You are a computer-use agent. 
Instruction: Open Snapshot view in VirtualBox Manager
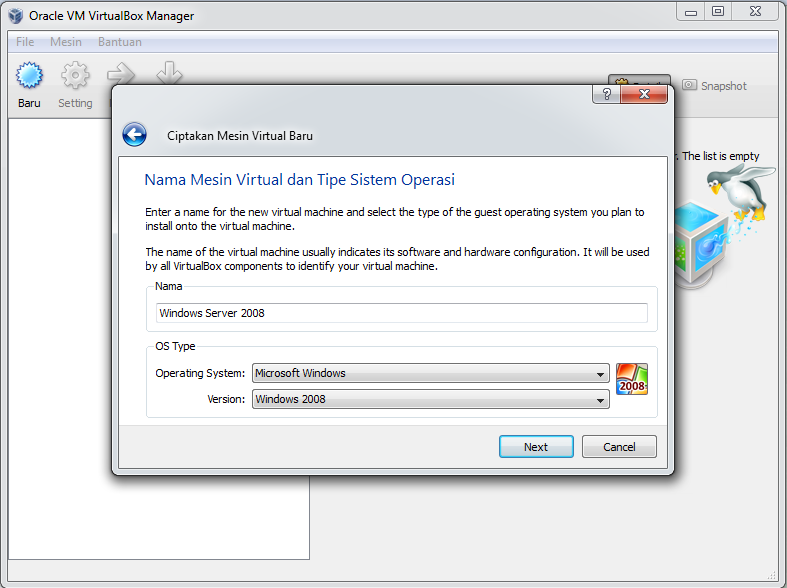pyautogui.click(x=715, y=86)
